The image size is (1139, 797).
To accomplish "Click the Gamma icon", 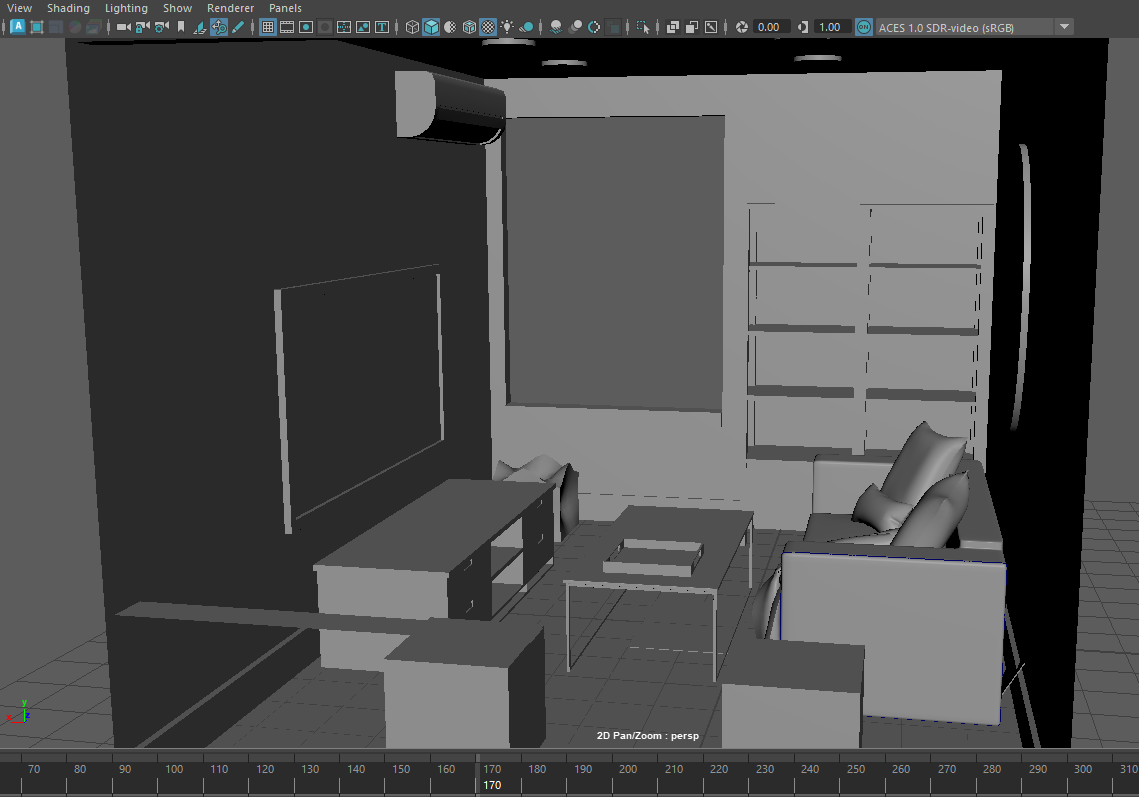I will 803,27.
